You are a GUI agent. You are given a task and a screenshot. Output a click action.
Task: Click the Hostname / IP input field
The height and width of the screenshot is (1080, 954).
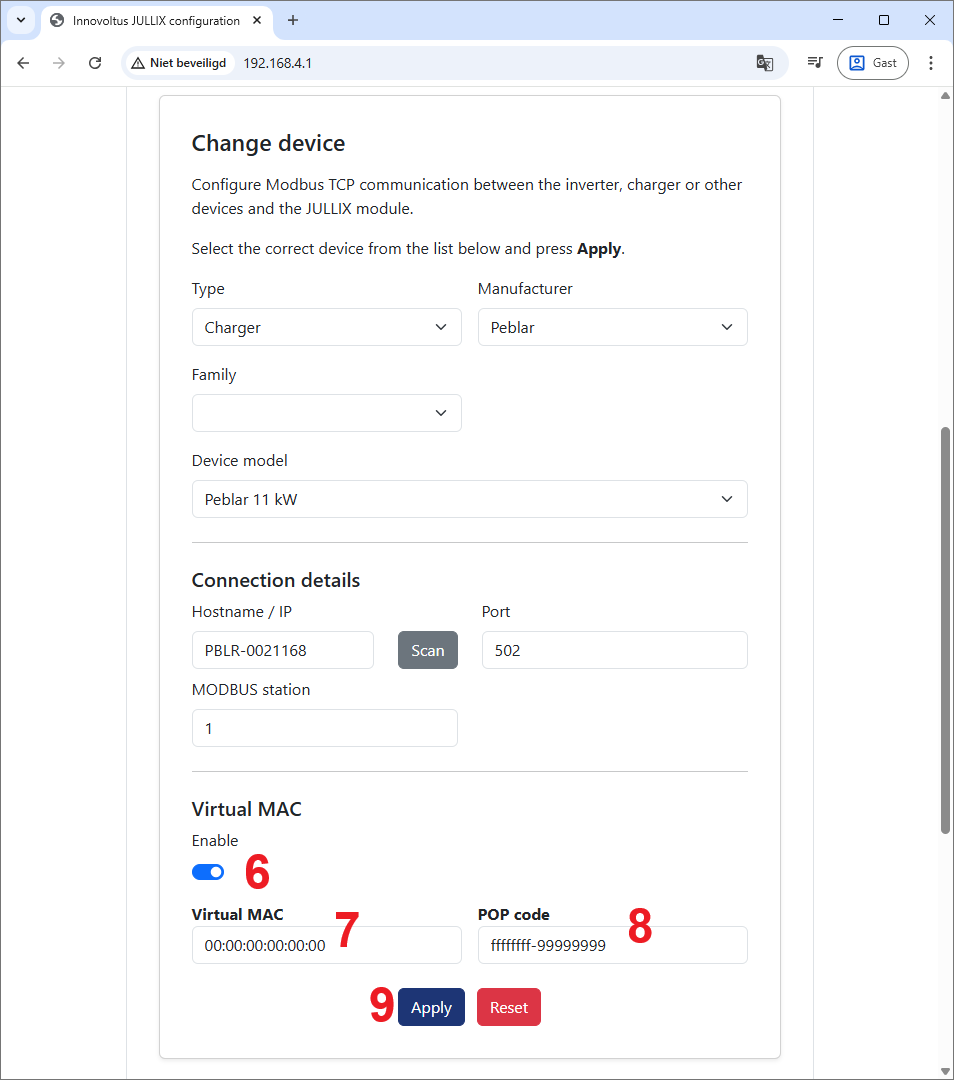(x=282, y=650)
